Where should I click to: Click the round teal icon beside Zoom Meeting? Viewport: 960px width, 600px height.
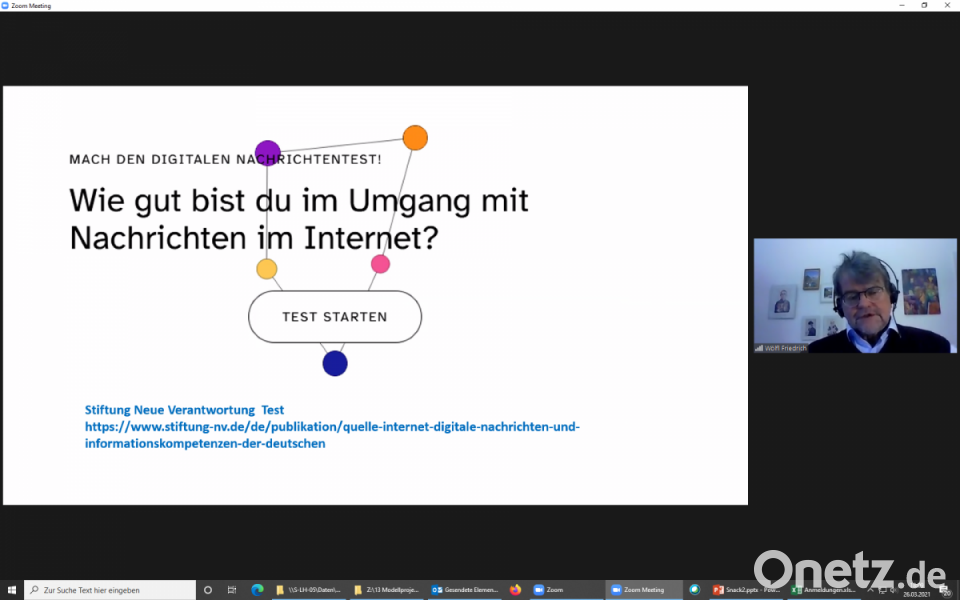[695, 590]
